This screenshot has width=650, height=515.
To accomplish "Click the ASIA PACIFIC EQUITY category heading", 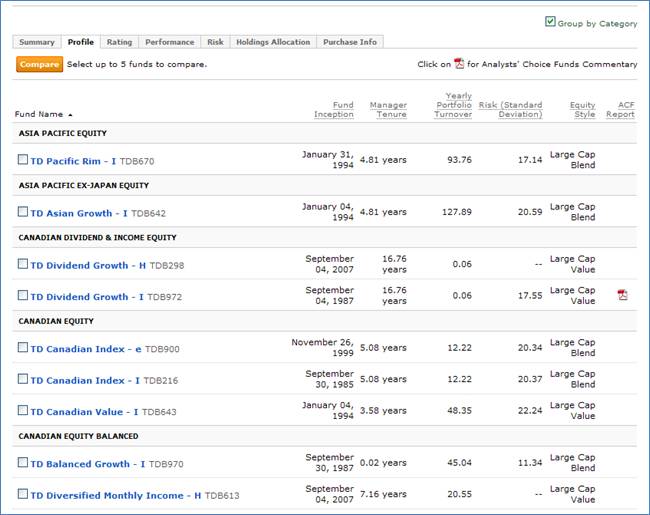I will point(63,133).
